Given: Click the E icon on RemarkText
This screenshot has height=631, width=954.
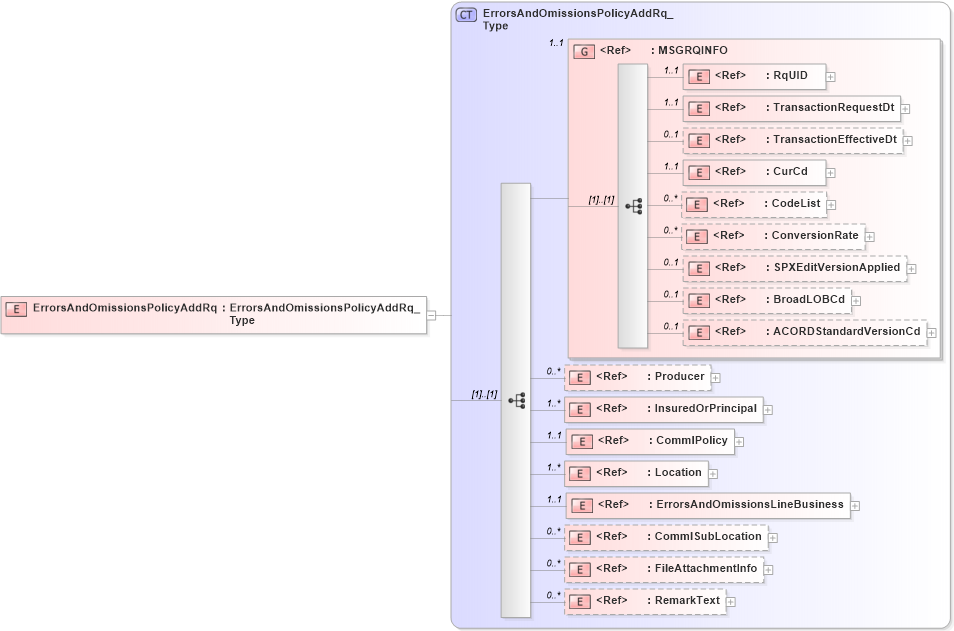Looking at the screenshot, I should (579, 601).
